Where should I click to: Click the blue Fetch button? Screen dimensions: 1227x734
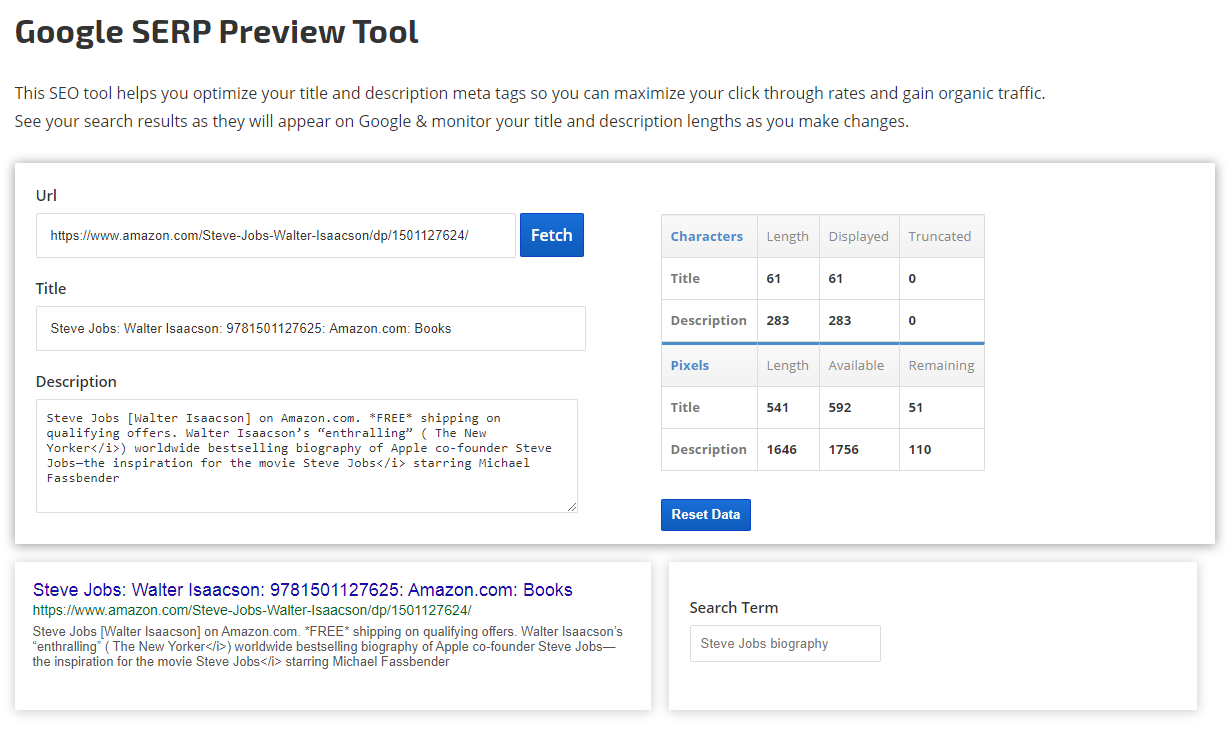click(x=551, y=235)
